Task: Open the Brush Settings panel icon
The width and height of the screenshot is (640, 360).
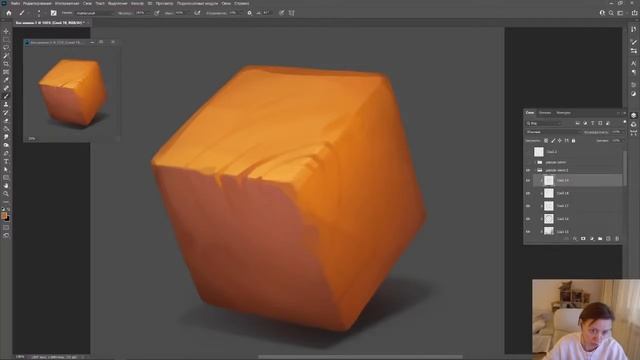Action: [53, 13]
